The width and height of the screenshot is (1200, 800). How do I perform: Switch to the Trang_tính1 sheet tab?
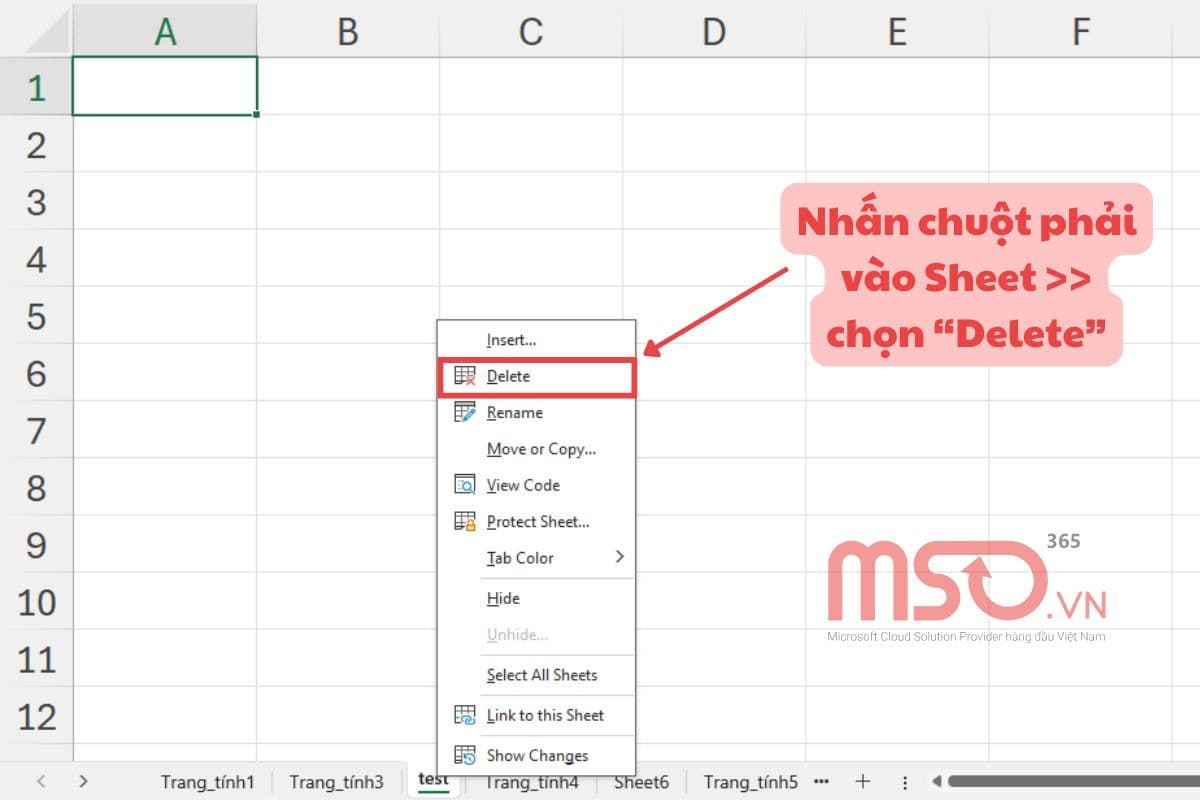click(208, 782)
